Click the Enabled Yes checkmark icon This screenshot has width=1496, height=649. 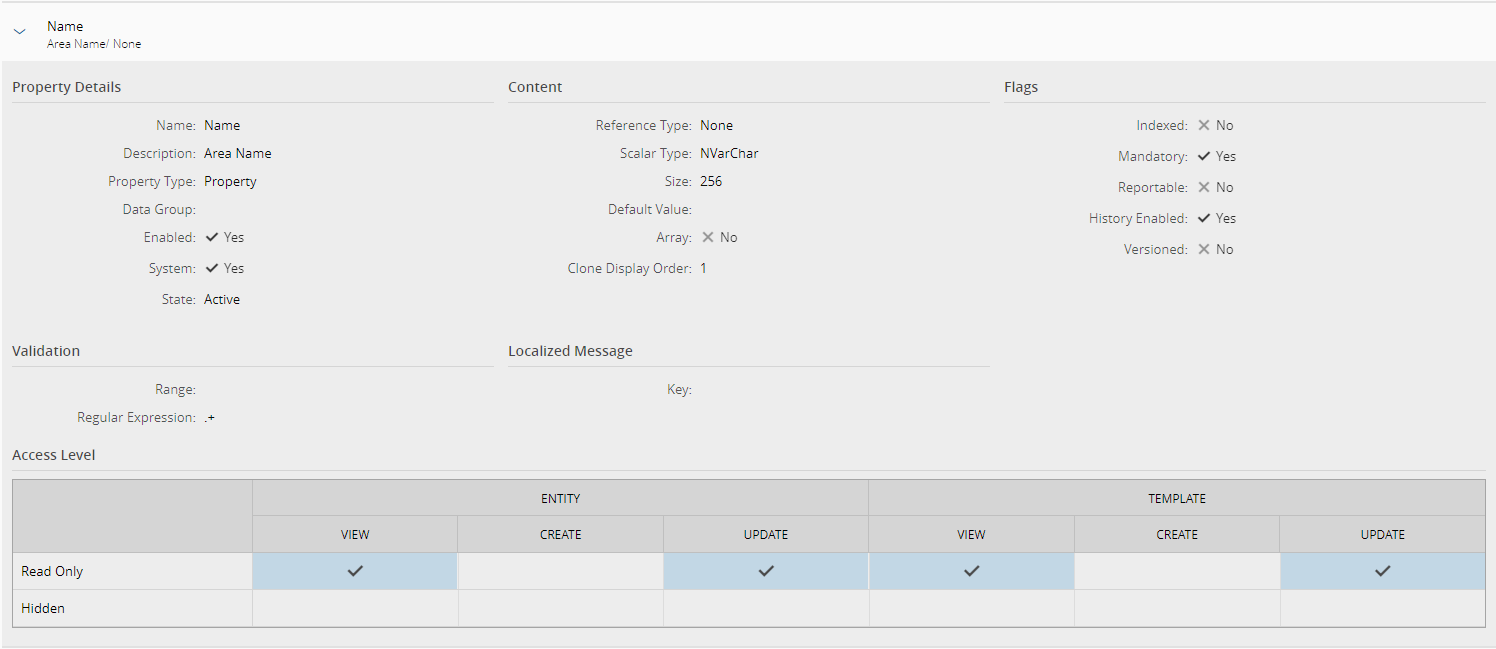point(212,237)
